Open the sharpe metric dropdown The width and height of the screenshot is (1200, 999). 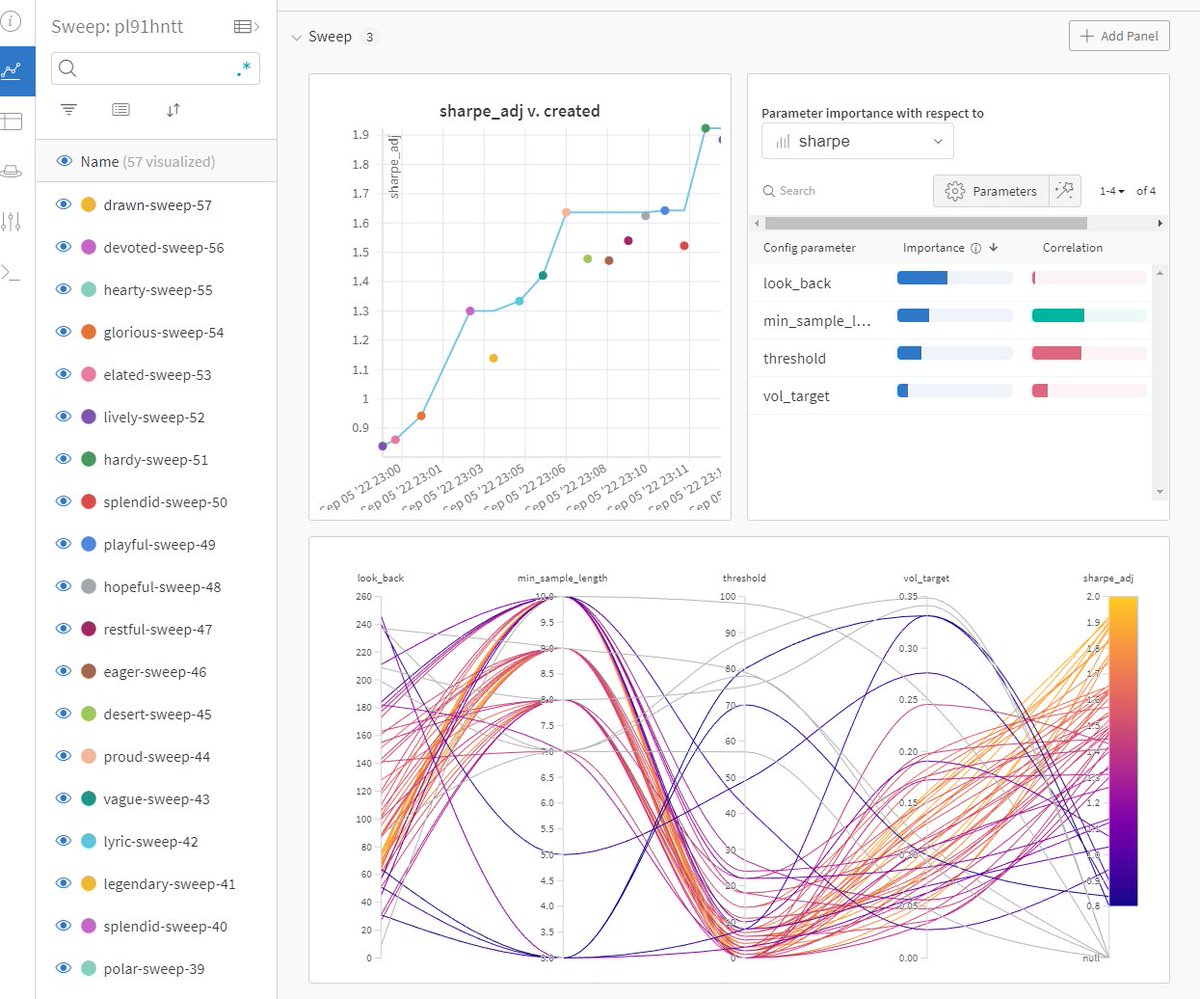coord(857,141)
